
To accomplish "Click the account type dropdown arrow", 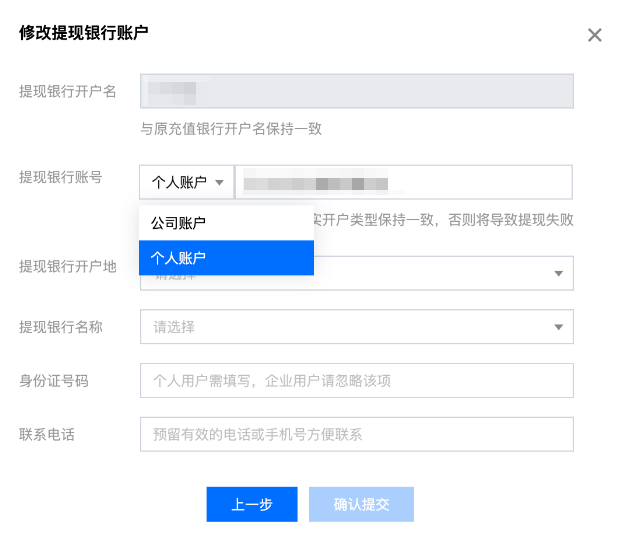I will 219,182.
